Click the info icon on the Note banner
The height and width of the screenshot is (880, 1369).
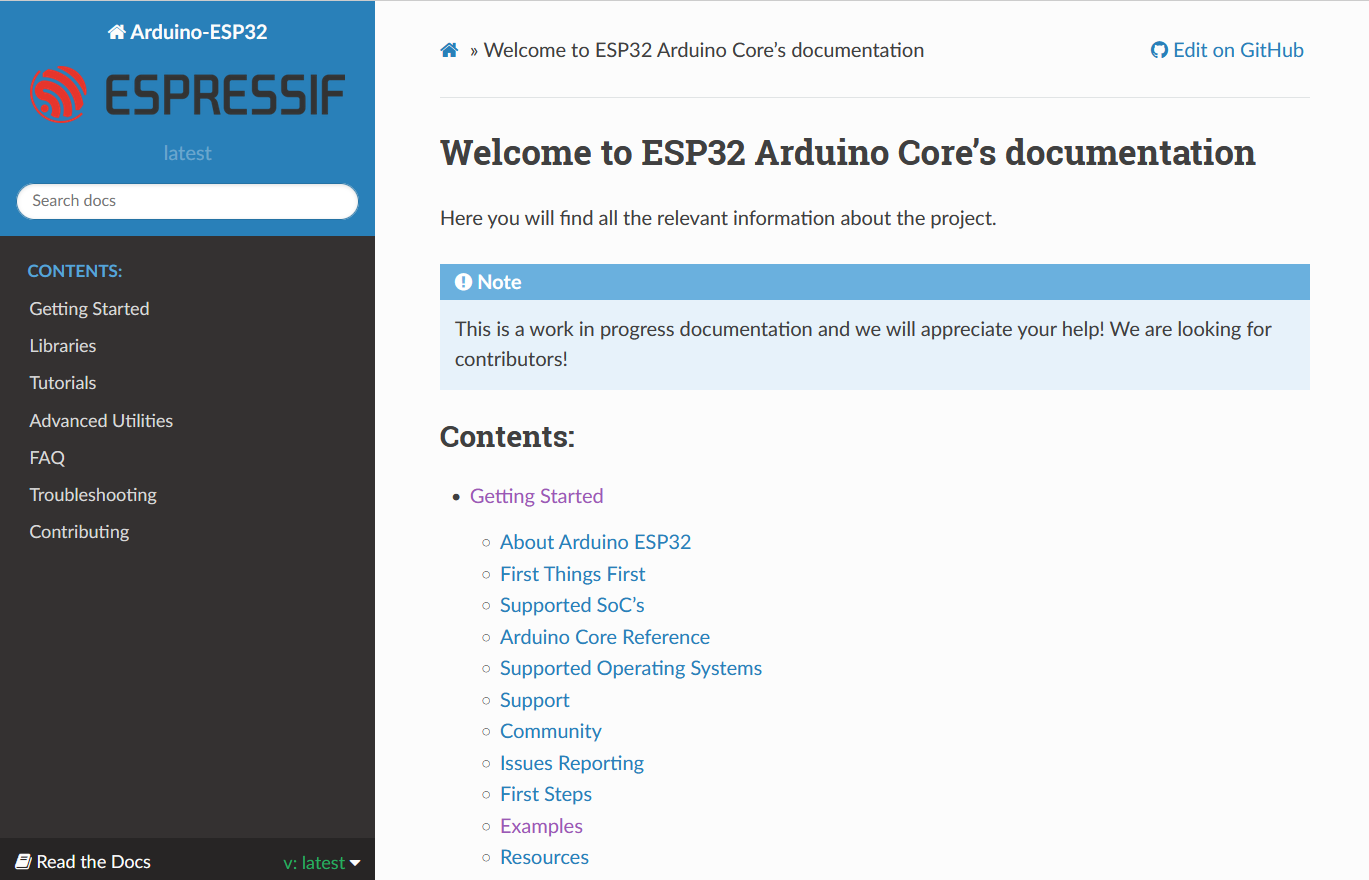[462, 281]
